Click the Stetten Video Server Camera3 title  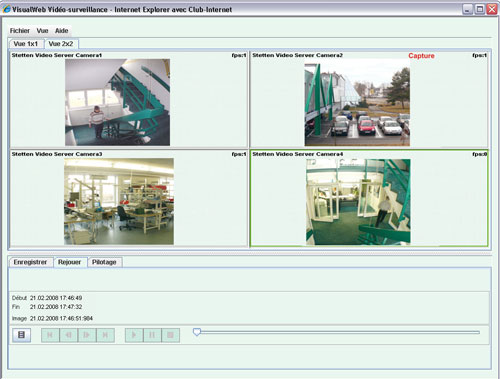point(57,154)
